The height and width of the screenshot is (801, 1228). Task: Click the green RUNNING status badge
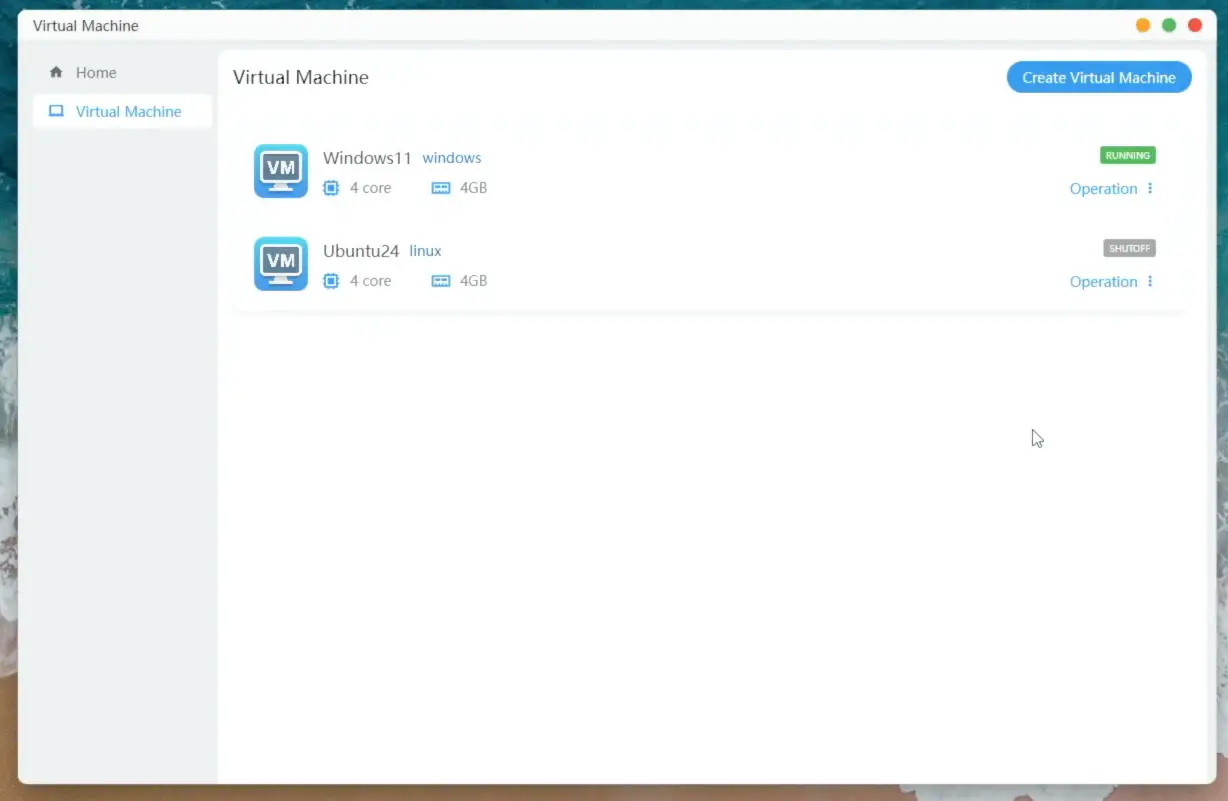click(x=1127, y=155)
